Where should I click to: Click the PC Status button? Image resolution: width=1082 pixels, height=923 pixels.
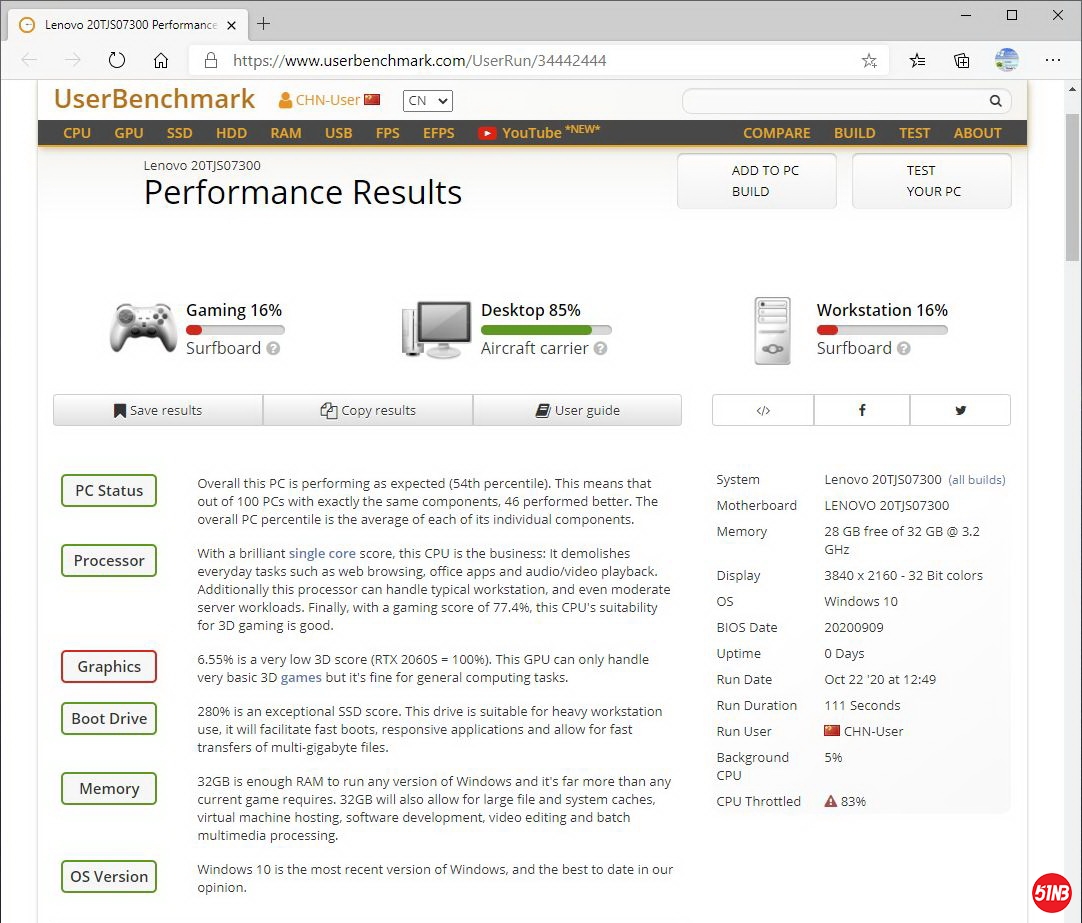[109, 490]
